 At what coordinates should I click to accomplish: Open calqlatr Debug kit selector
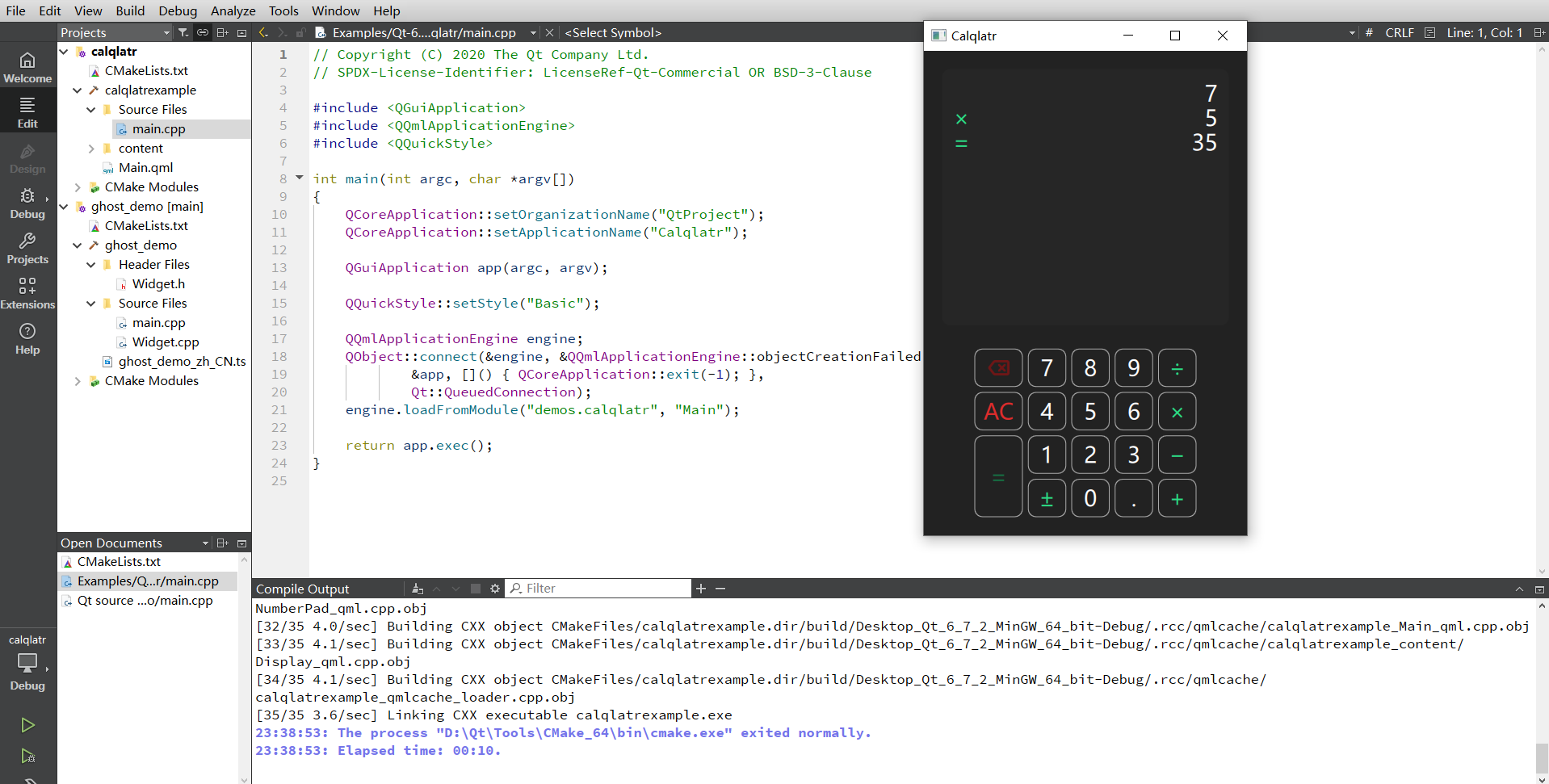point(27,663)
